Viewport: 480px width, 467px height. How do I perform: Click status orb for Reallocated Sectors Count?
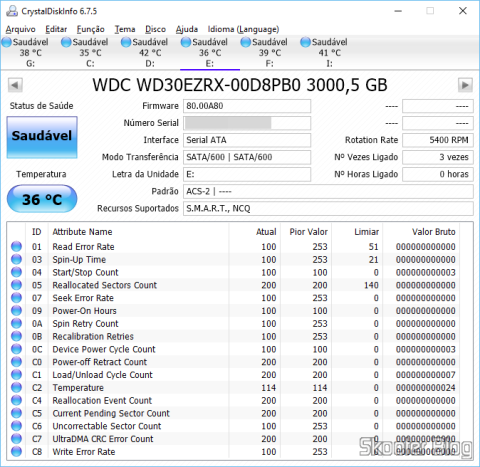pos(16,285)
